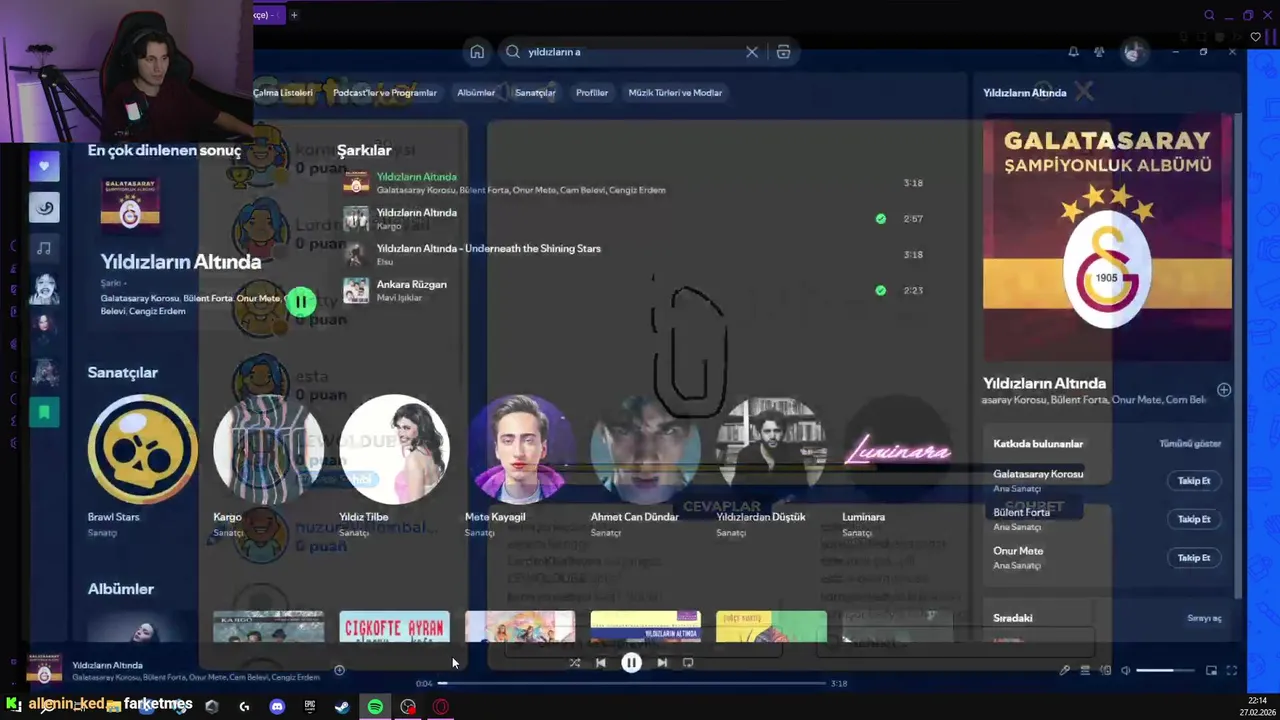Screen dimensions: 1280x720
Task: Clear the search field with the X
Action: point(752,52)
